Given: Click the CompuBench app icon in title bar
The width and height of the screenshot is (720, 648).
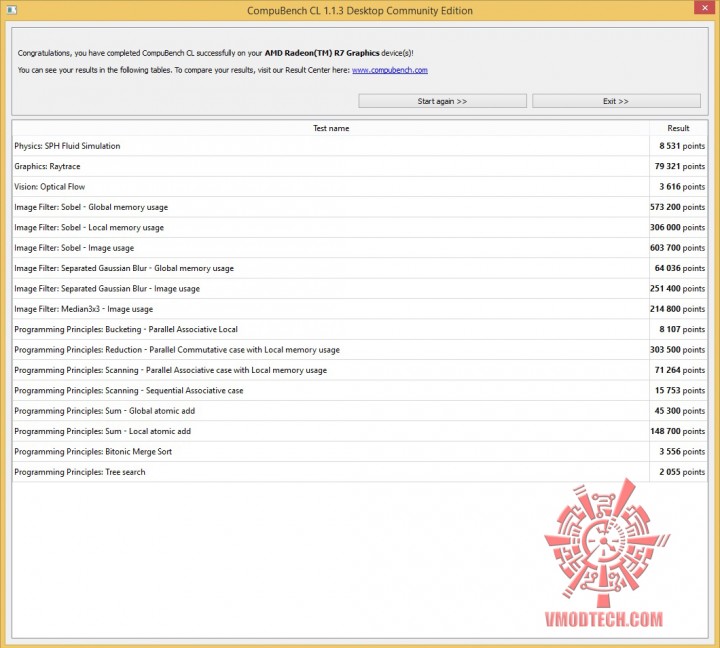Looking at the screenshot, I should [x=12, y=10].
